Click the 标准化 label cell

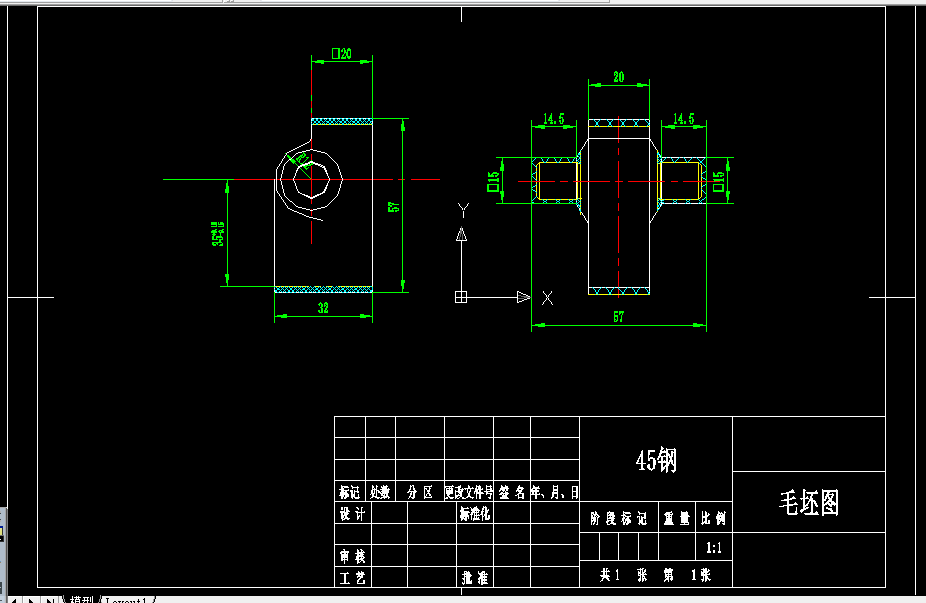point(475,514)
